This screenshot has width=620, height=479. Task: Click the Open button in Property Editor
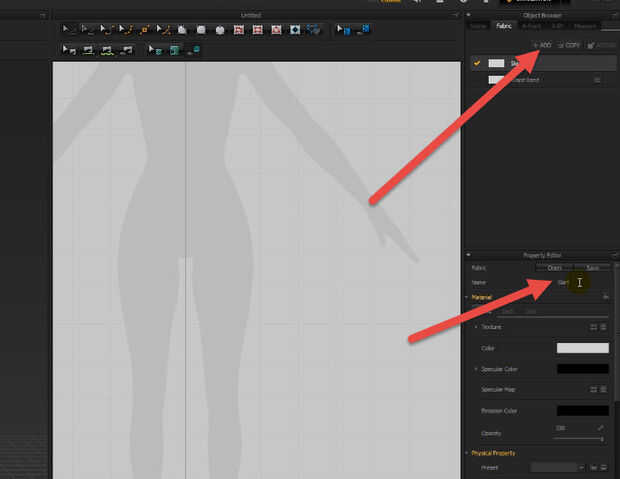(x=553, y=268)
